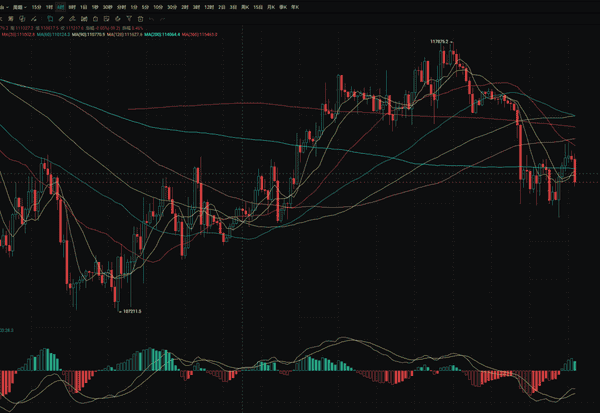
Task: Click the 117676.2 high price marker
Action: coord(441,41)
